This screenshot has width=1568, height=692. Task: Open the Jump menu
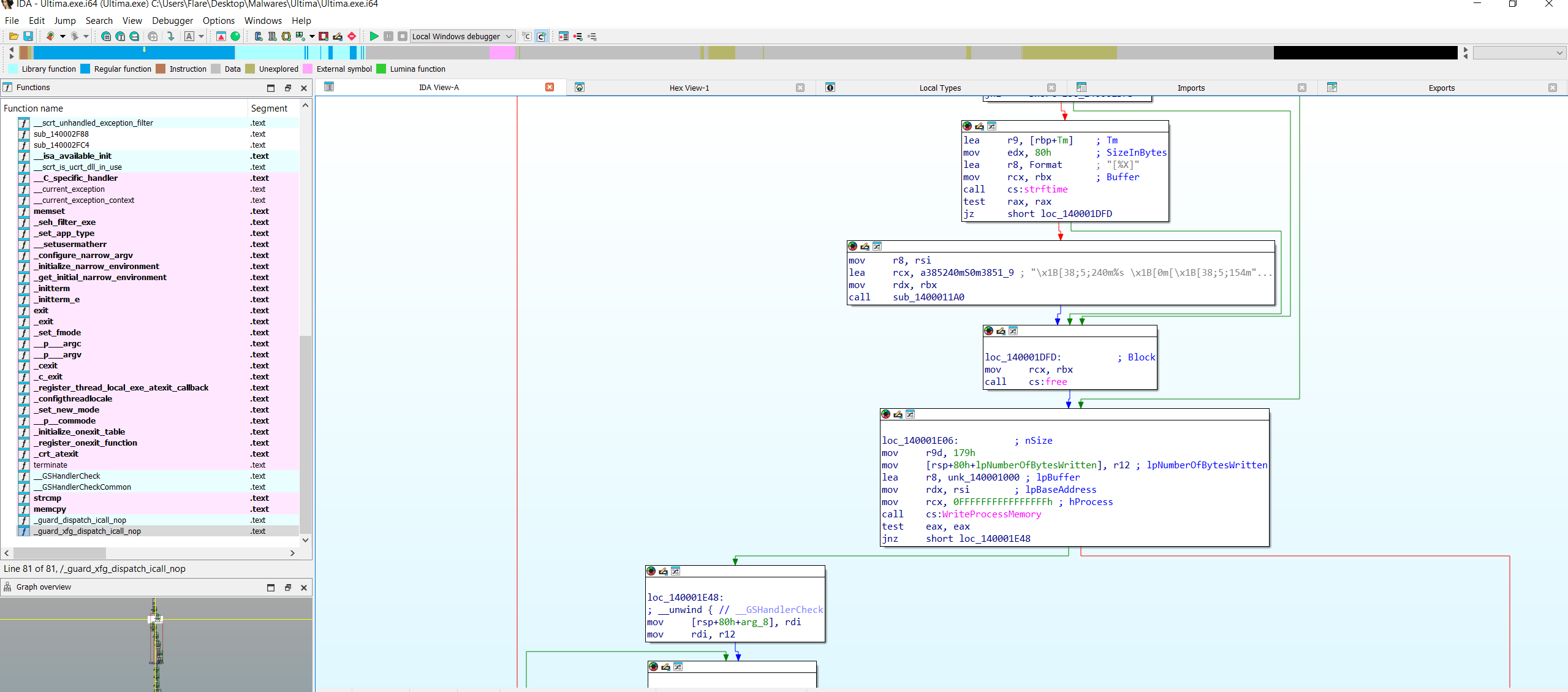pyautogui.click(x=65, y=20)
